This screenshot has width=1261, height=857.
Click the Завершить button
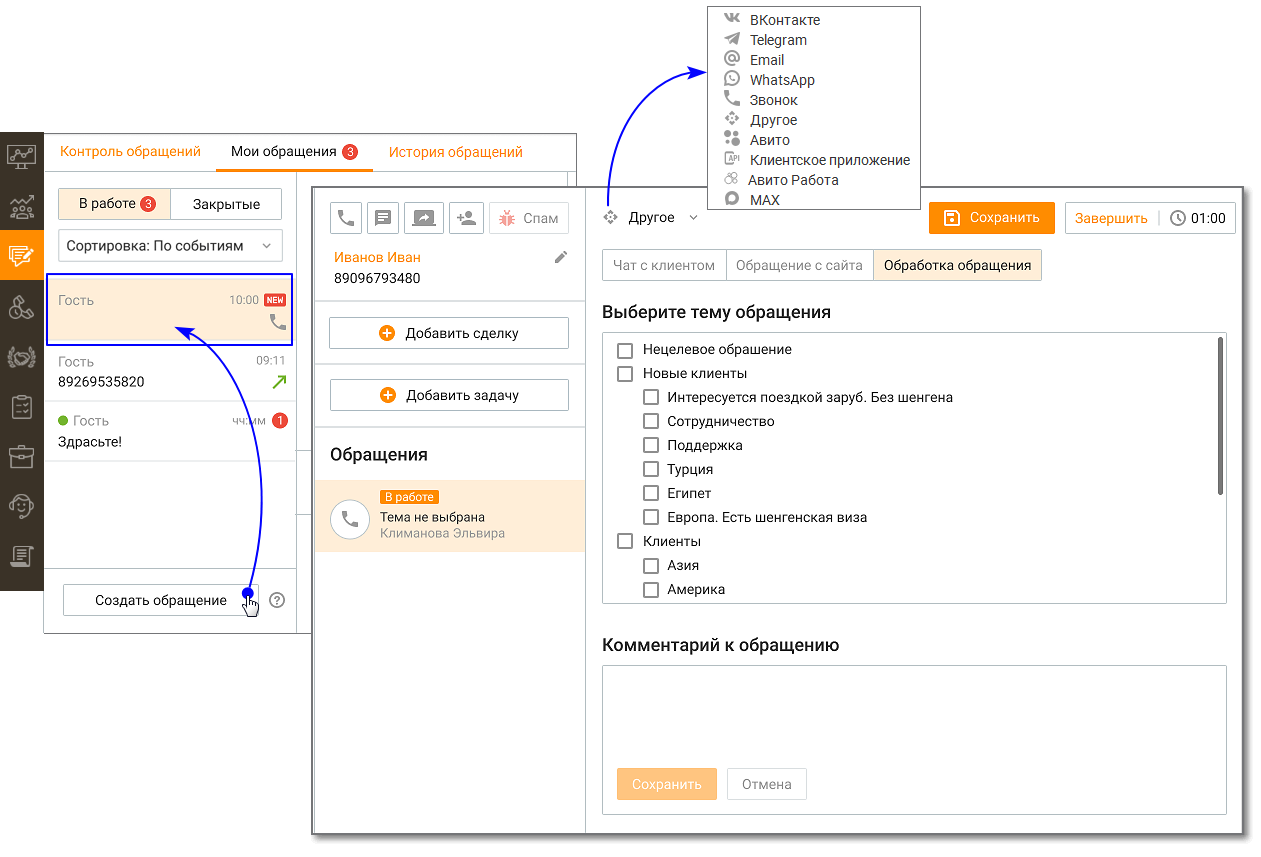(1111, 218)
